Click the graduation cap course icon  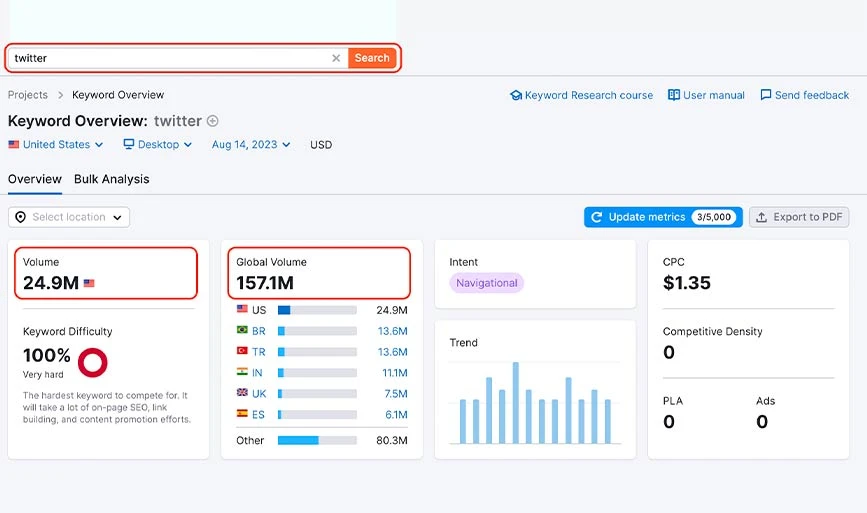pos(516,95)
